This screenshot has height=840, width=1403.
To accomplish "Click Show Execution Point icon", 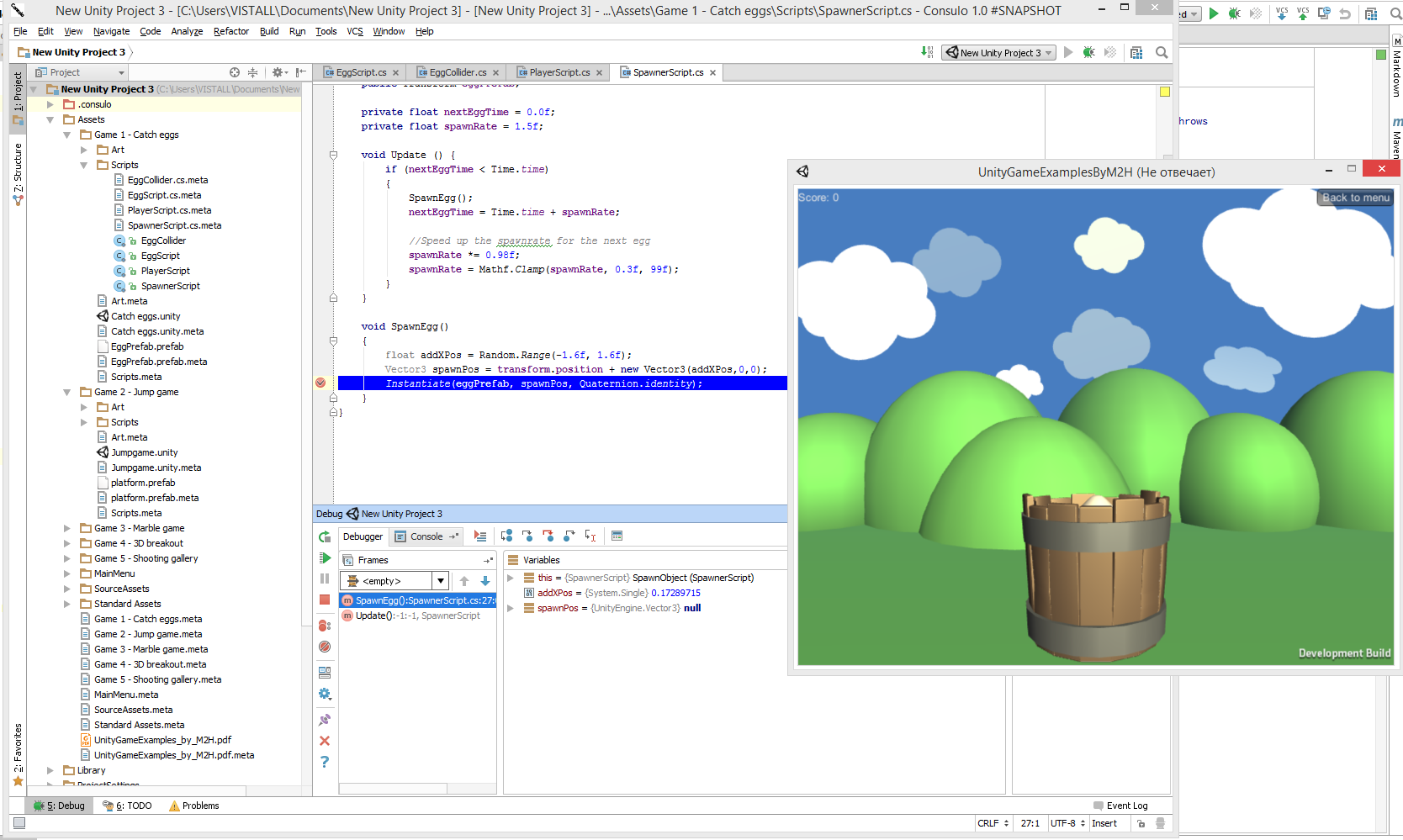I will coord(480,536).
